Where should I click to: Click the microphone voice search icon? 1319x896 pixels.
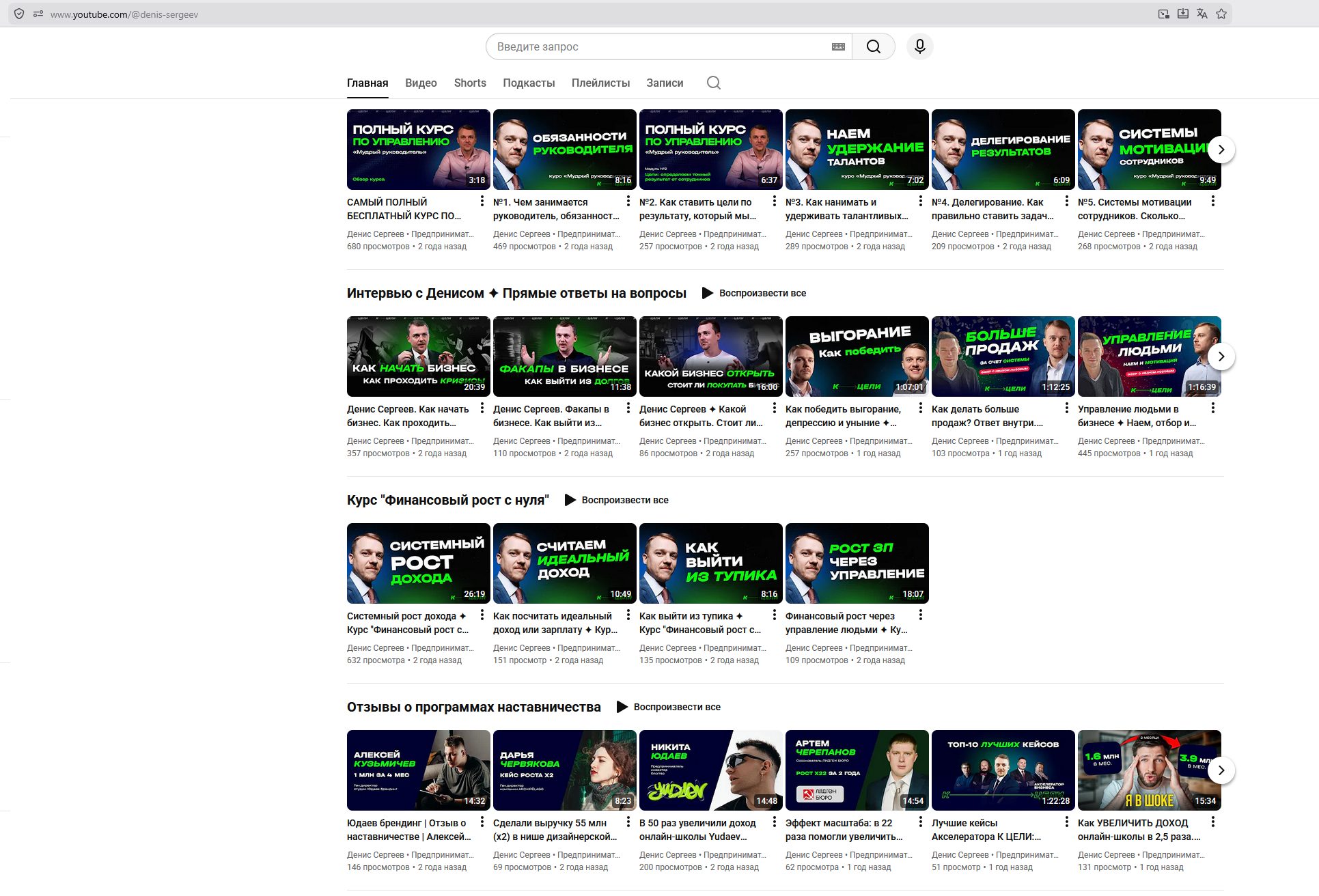919,46
